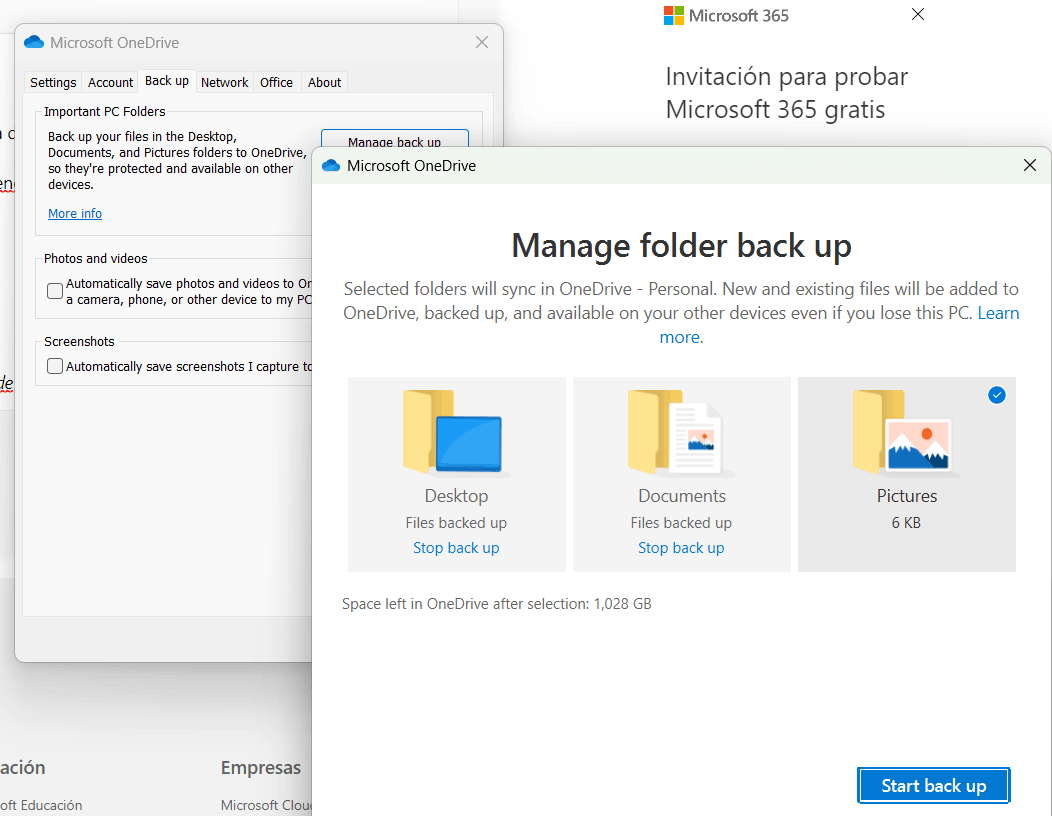
Task: Stop back up for Documents folder
Action: click(681, 548)
